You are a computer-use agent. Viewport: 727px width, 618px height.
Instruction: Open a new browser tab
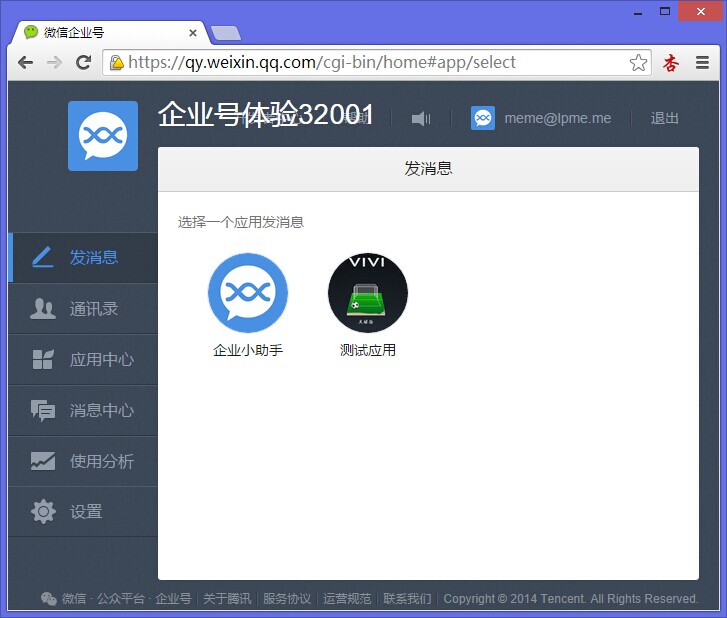point(226,33)
